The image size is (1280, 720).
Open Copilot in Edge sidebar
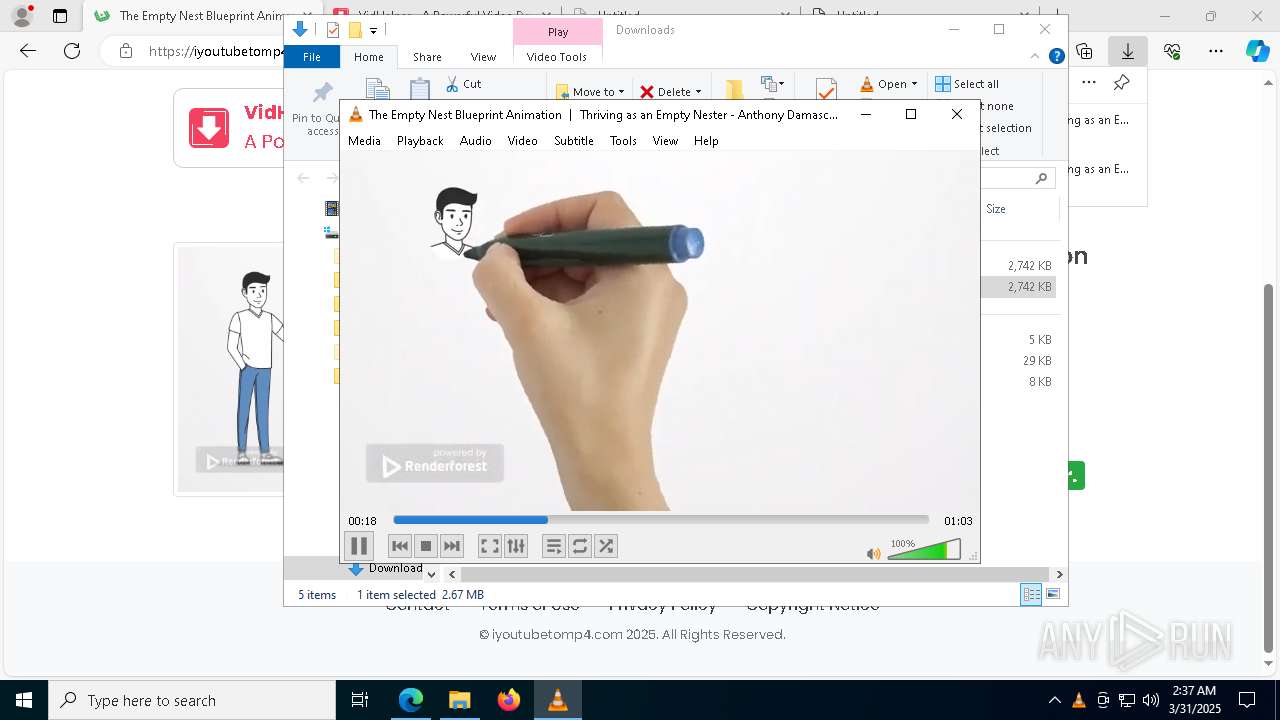pos(1257,51)
